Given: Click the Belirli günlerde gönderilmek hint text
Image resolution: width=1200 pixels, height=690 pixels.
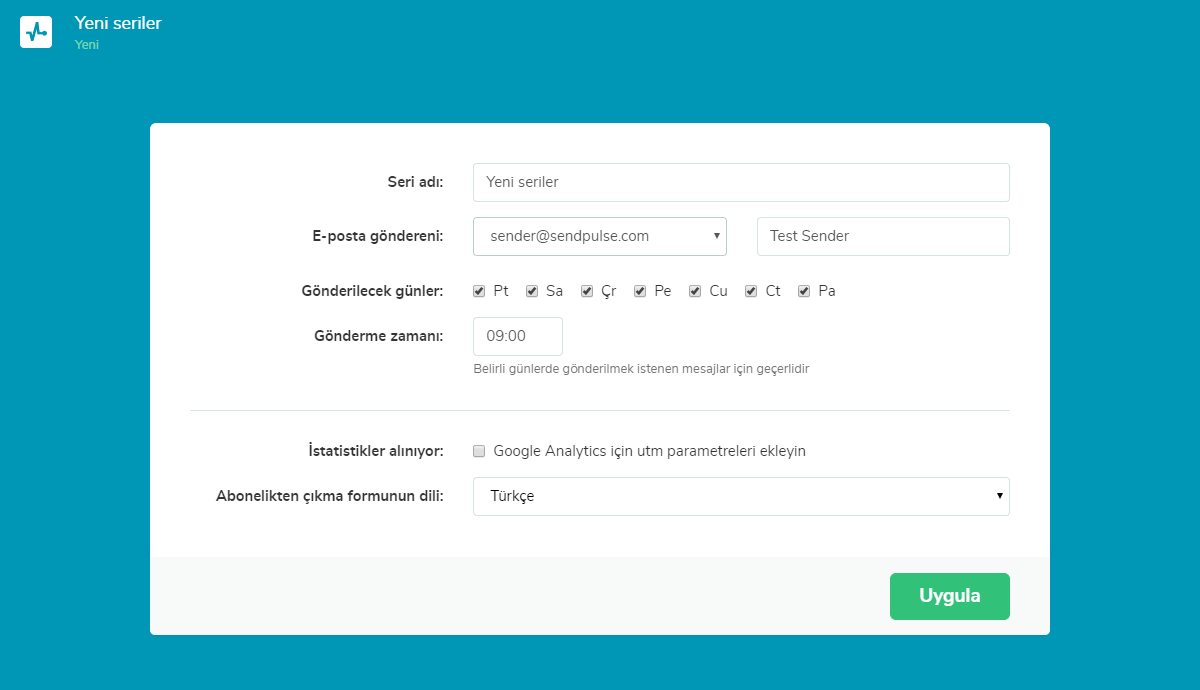Looking at the screenshot, I should point(641,369).
